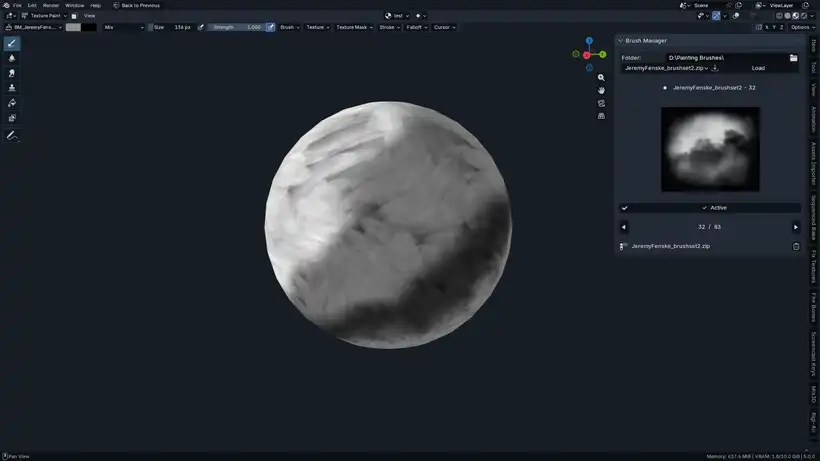Select the Soften tool in toolbar
Image resolution: width=820 pixels, height=461 pixels.
tap(12, 59)
